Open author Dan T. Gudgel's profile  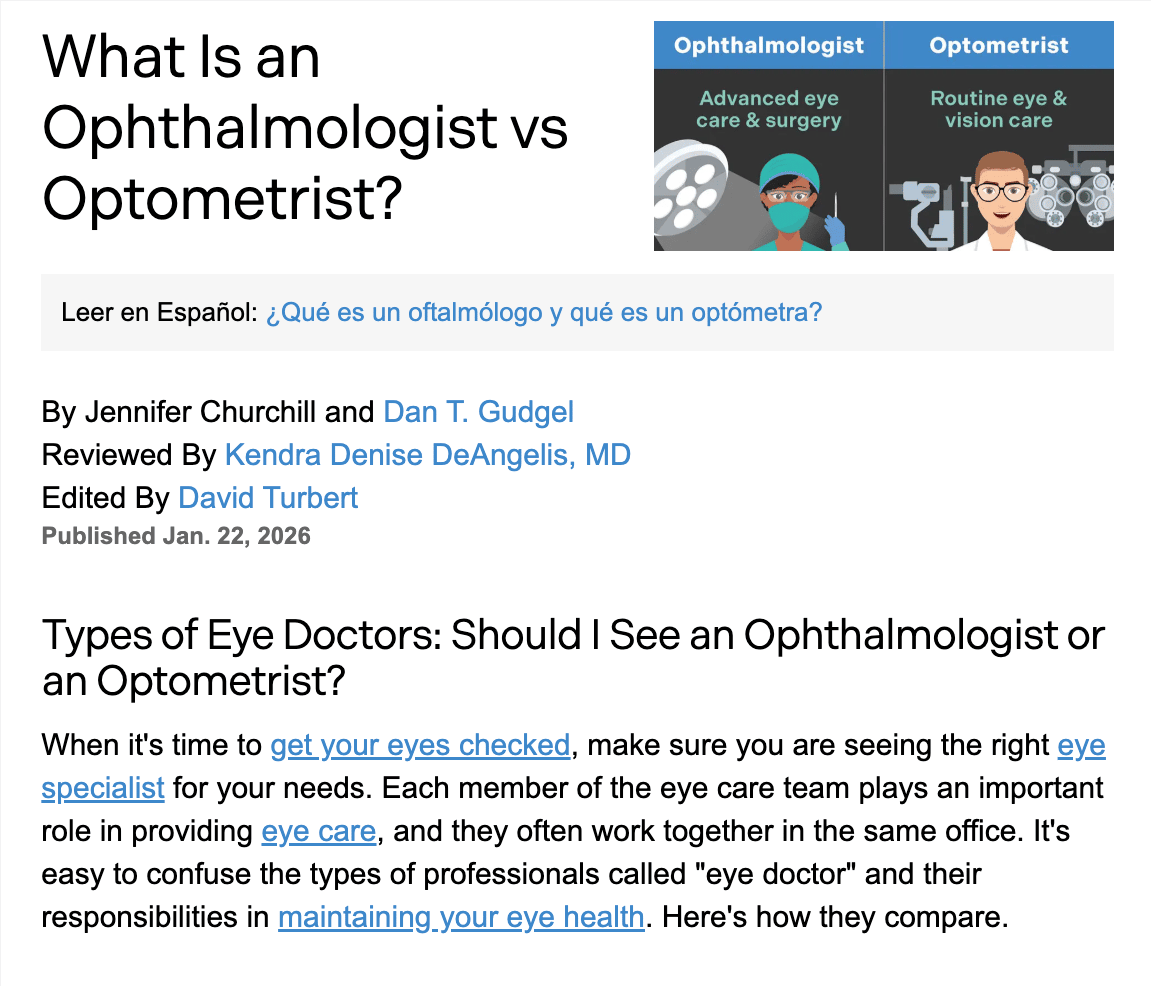pyautogui.click(x=478, y=412)
